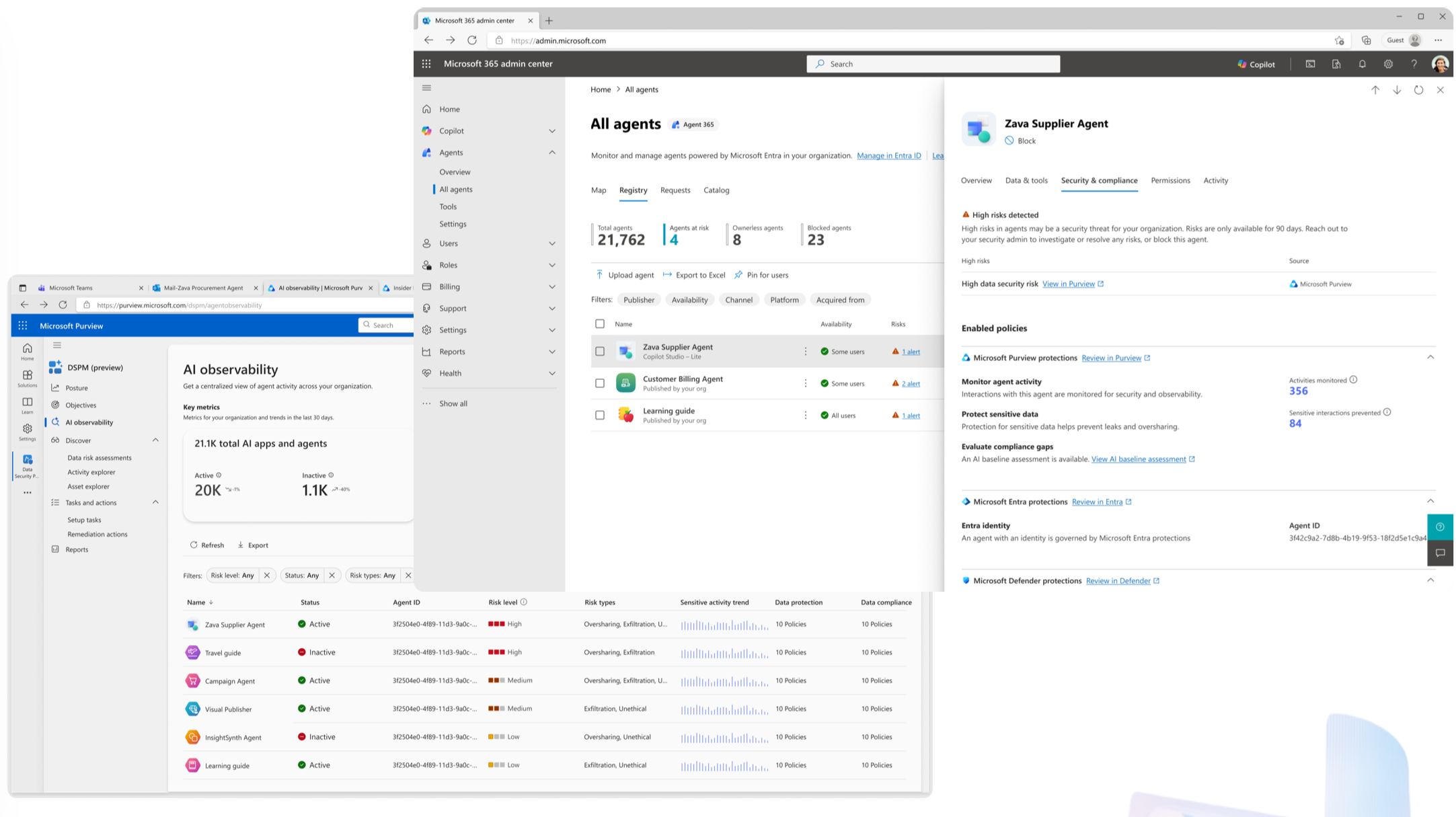Open View in Purview link for data risk
Image resolution: width=1456 pixels, height=817 pixels.
tap(1073, 284)
